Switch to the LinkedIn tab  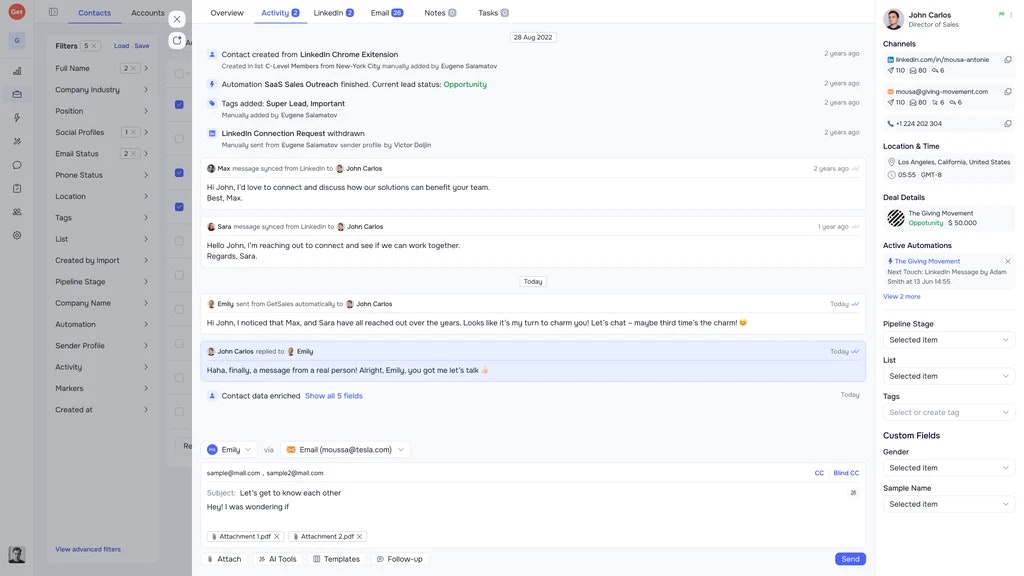(333, 12)
